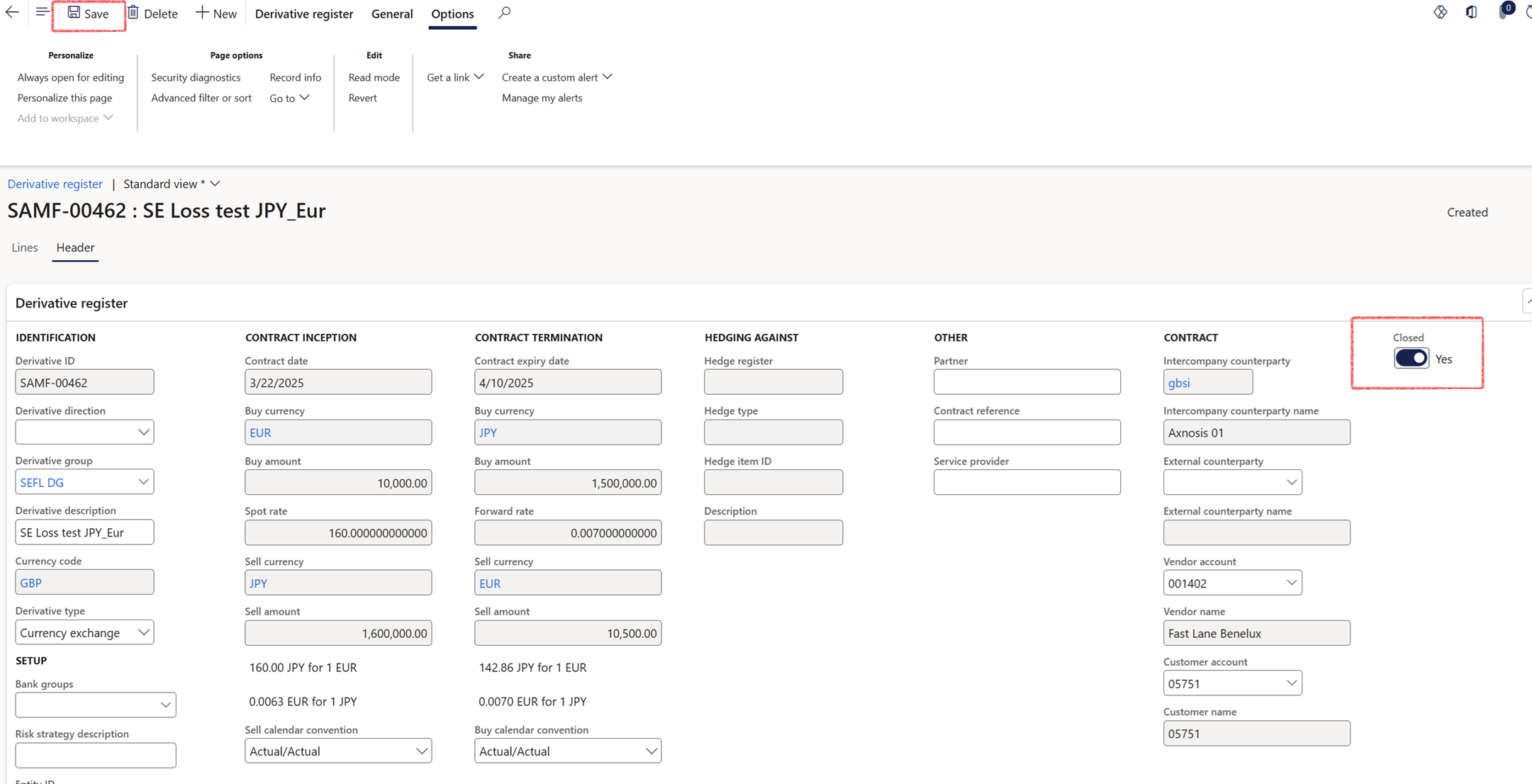The height and width of the screenshot is (784, 1532).
Task: Click the GBP currency code link
Action: (31, 583)
